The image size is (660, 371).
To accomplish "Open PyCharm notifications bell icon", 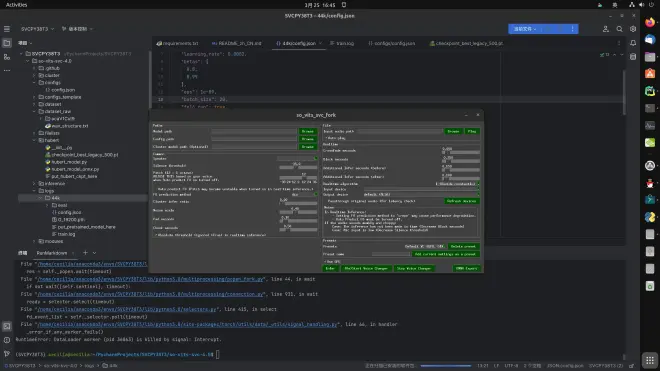I will click(x=633, y=43).
